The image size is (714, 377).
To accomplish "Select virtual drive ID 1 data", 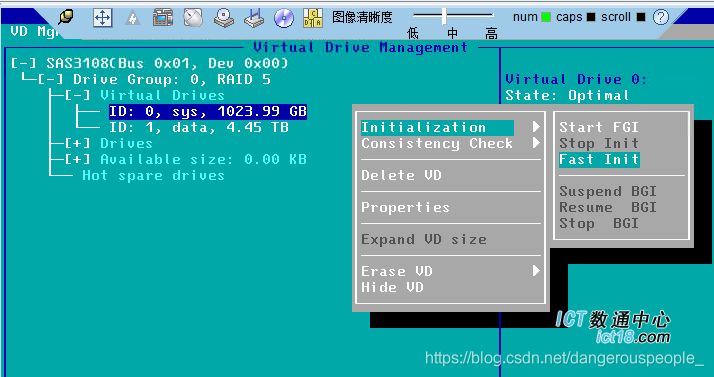I will pos(199,127).
